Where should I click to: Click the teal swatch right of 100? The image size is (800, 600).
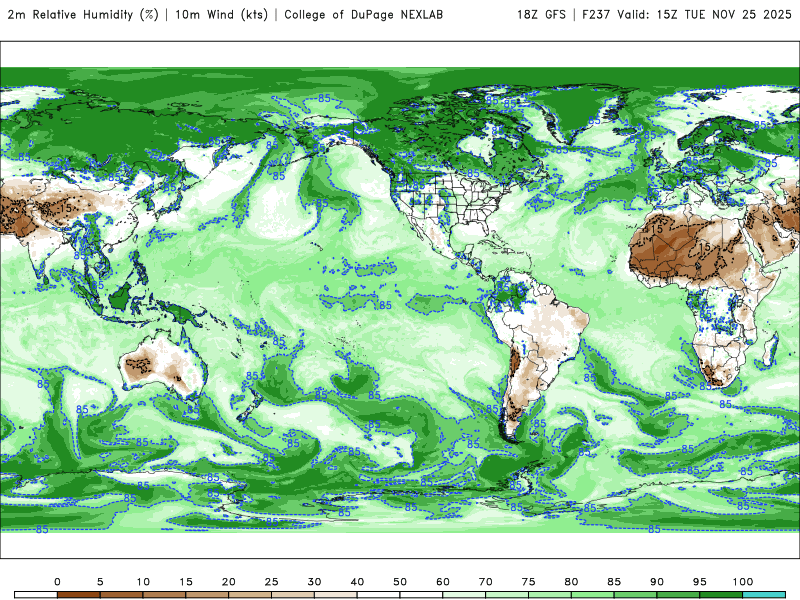(x=764, y=595)
